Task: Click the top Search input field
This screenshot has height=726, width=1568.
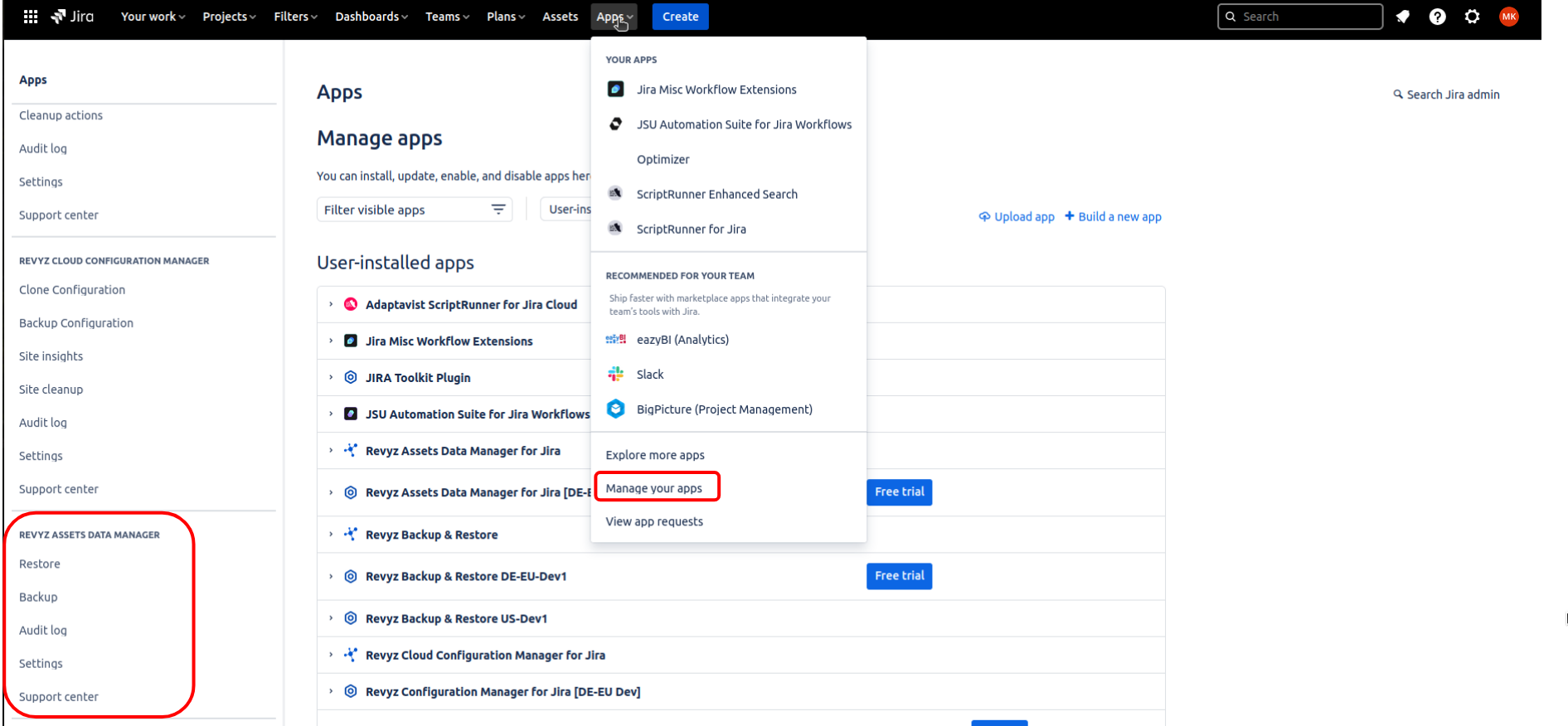Action: tap(1300, 17)
